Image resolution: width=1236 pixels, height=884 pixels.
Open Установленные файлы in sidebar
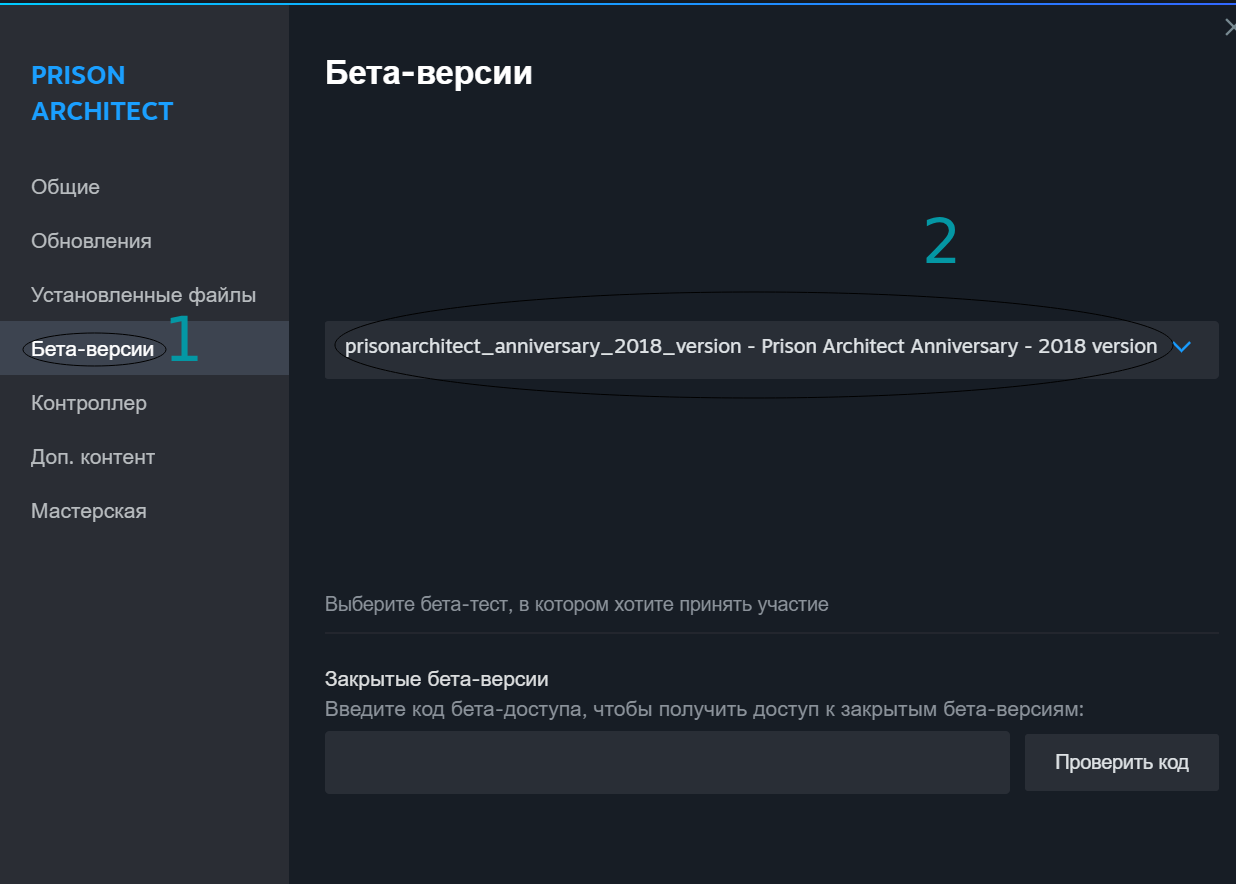[x=144, y=295]
